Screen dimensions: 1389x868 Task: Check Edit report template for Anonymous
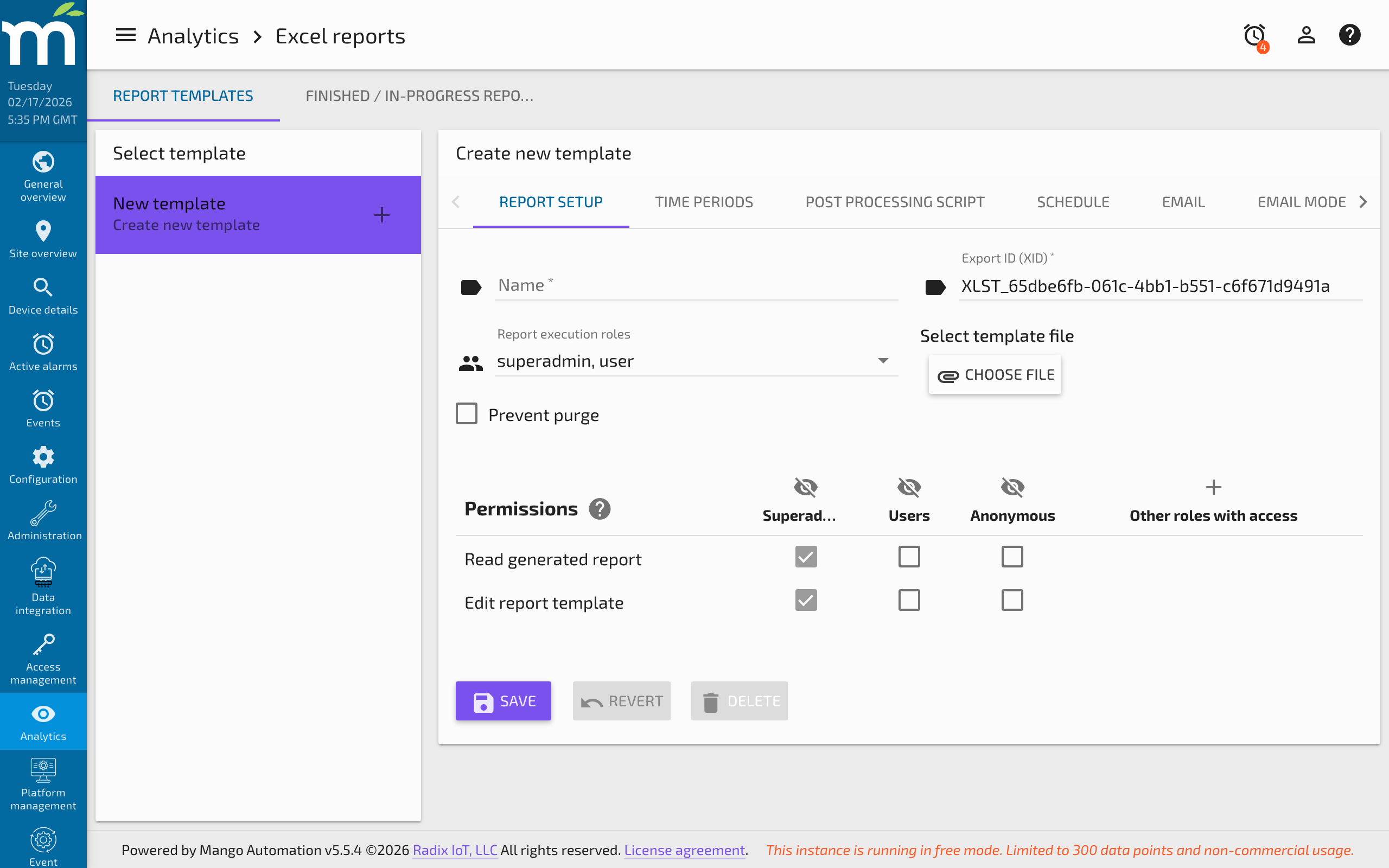click(1012, 600)
